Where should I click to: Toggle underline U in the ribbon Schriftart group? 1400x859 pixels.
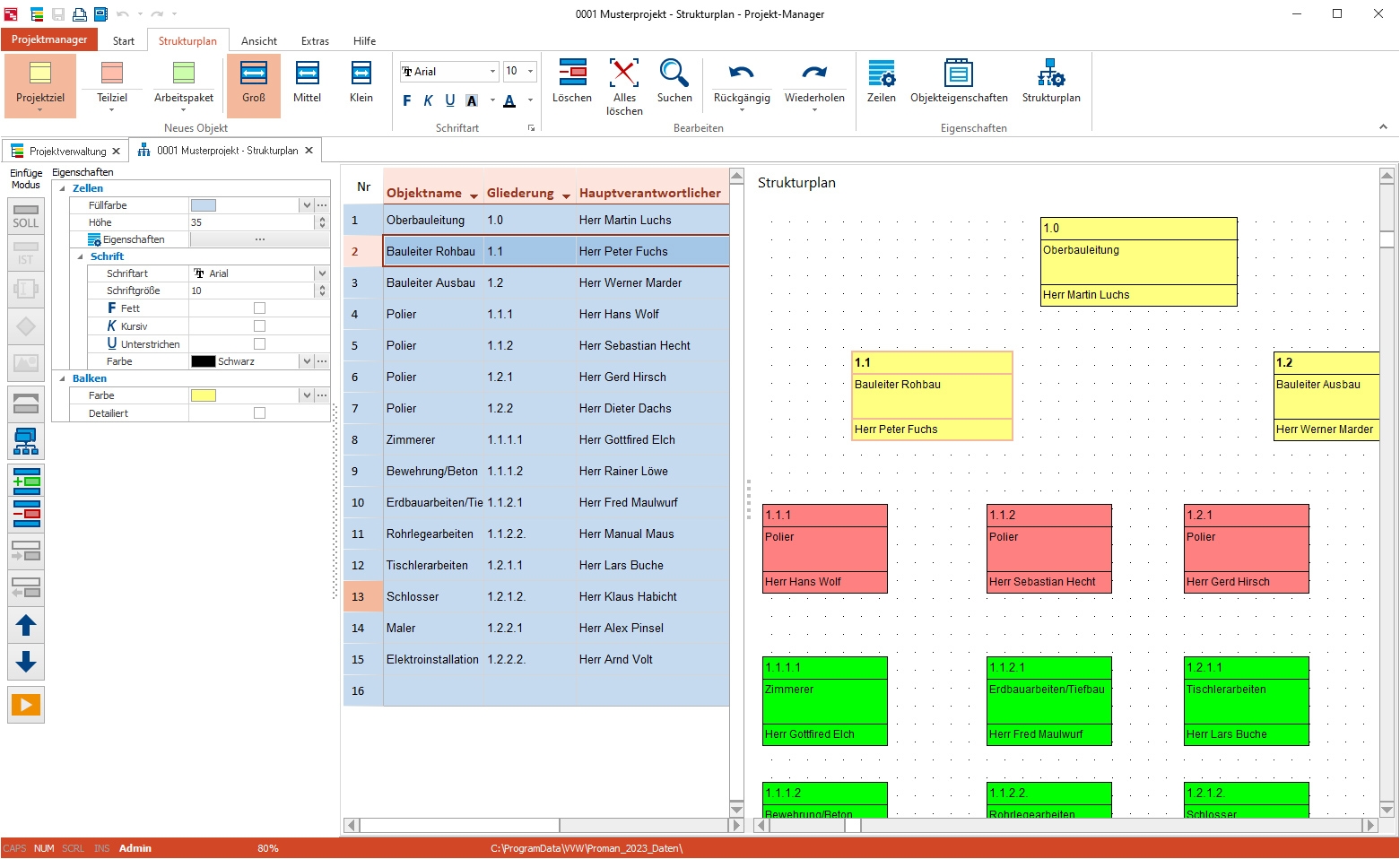[x=449, y=100]
